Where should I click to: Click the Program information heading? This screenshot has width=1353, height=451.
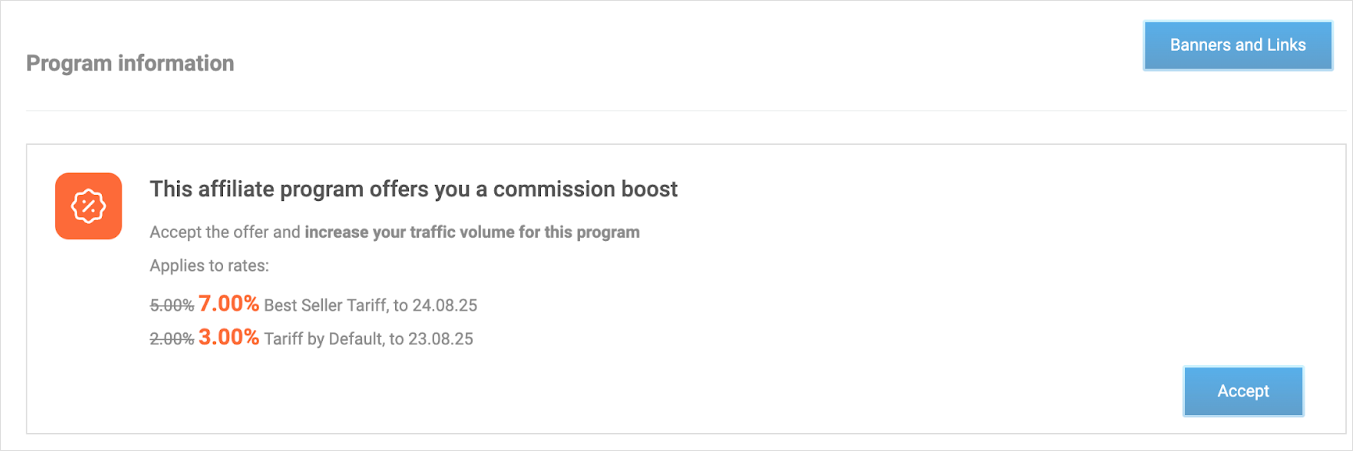click(x=130, y=63)
